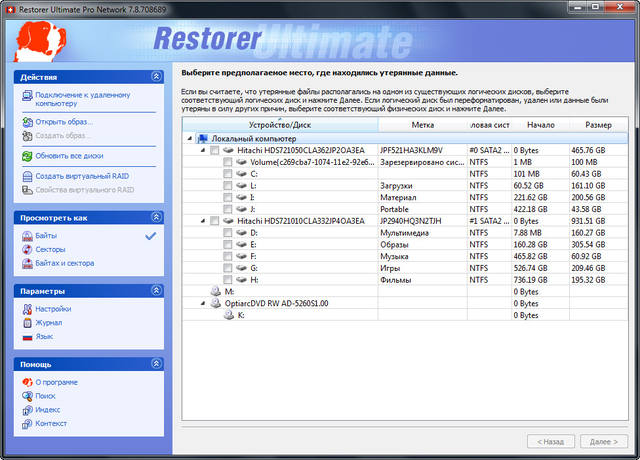This screenshot has height=460, width=640.
Task: Click the Открыть образ icon
Action: point(27,122)
